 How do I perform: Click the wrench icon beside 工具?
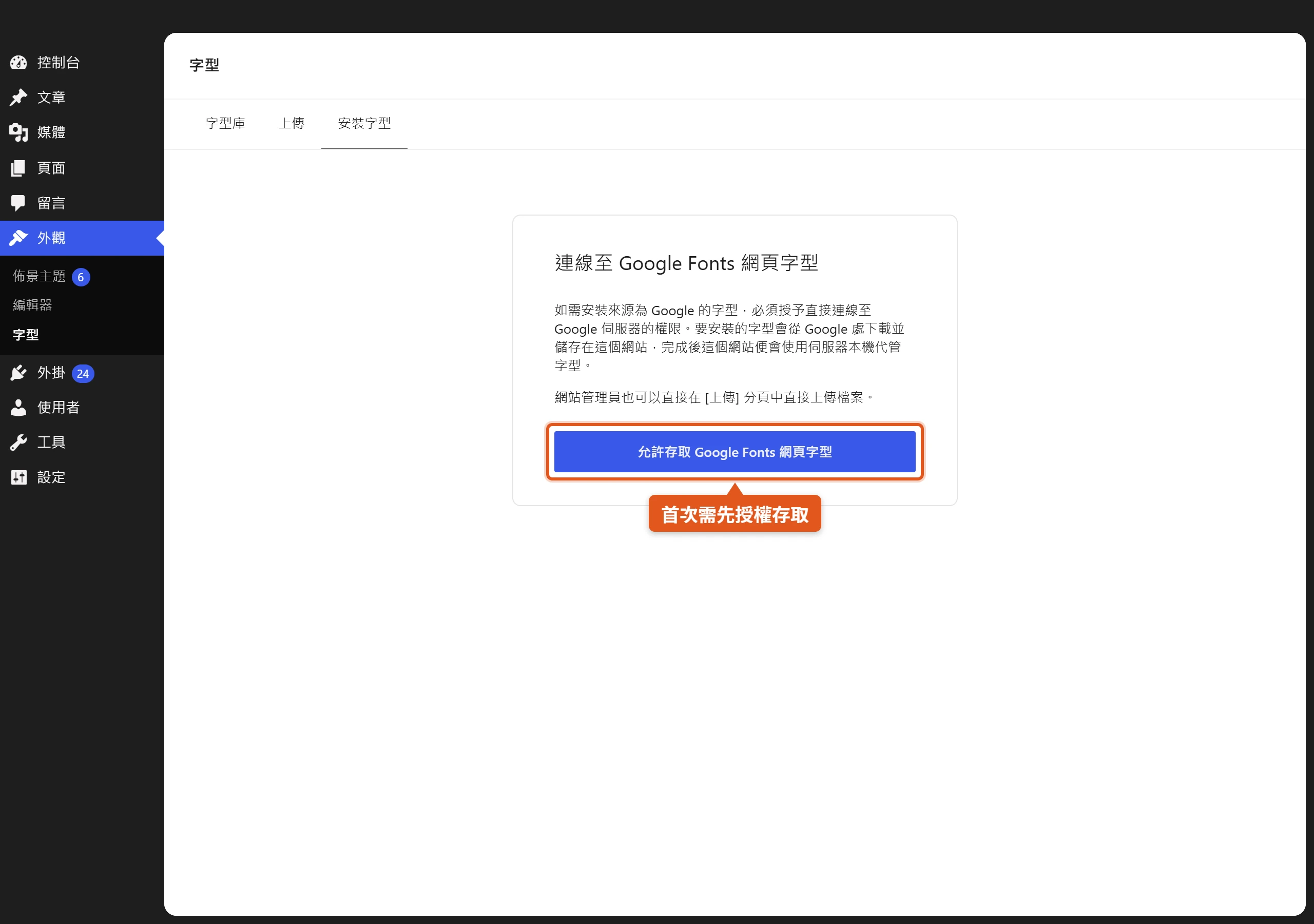pos(18,442)
